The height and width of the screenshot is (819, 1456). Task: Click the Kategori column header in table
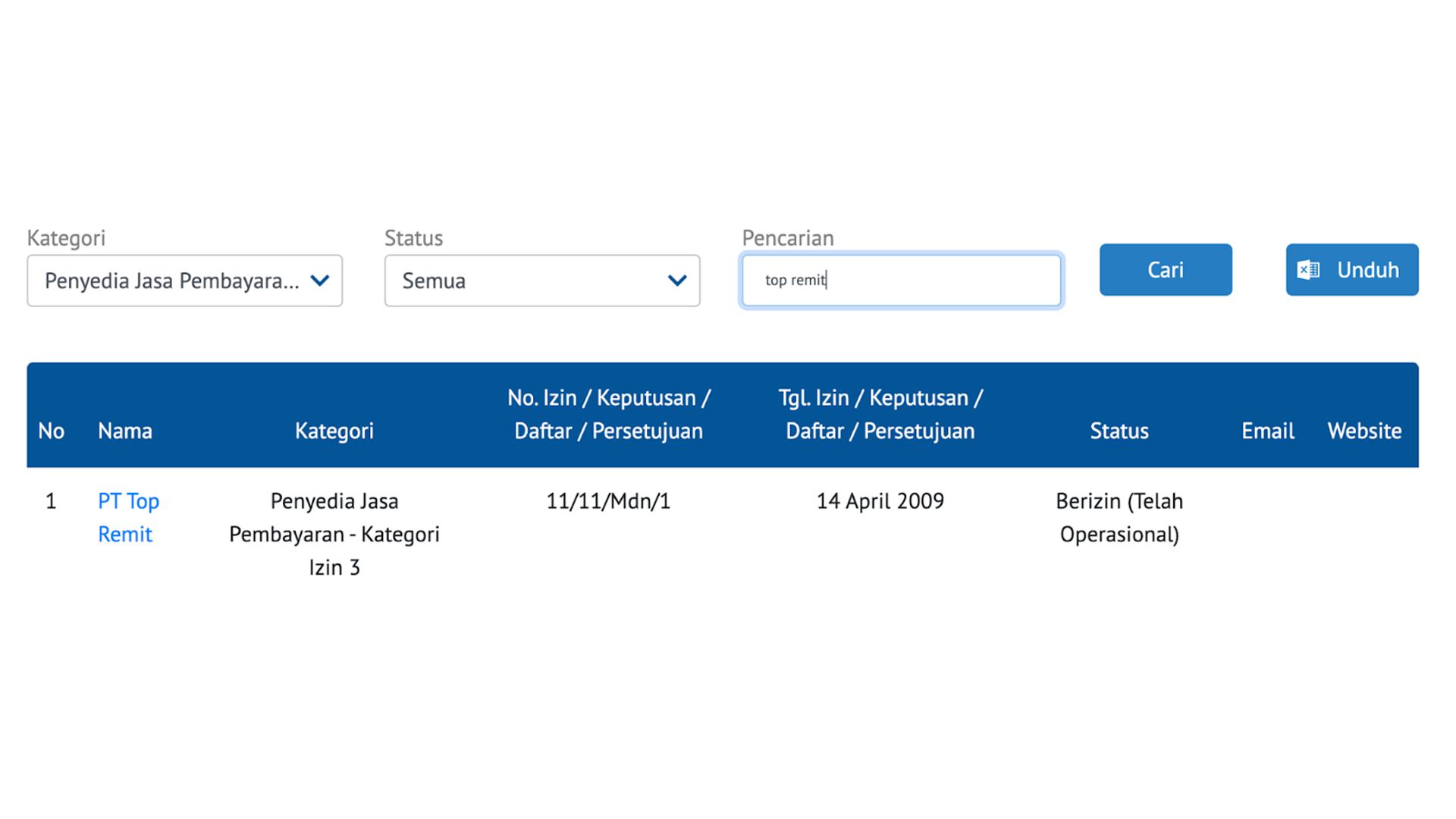pos(334,431)
